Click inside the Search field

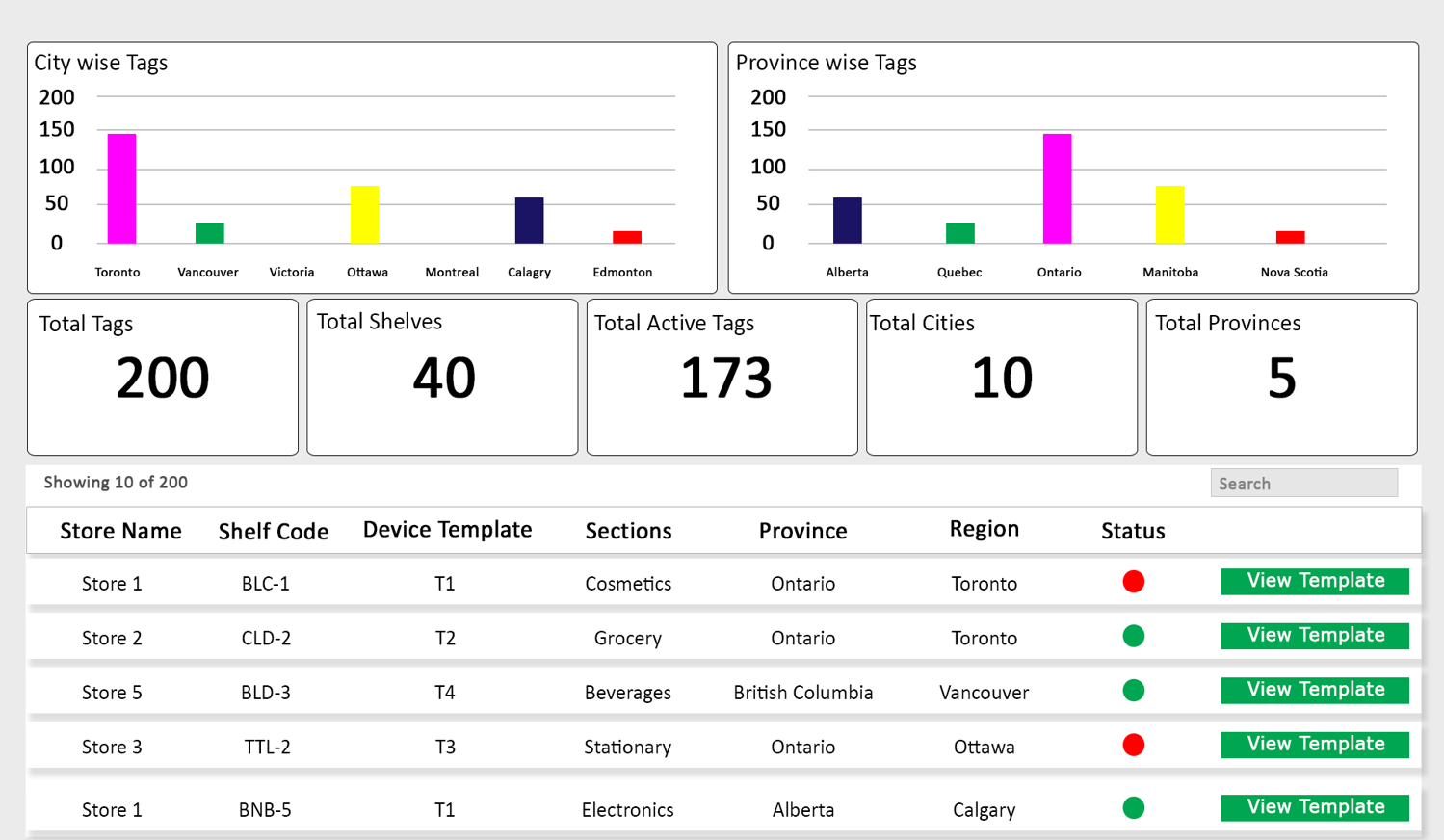(x=1303, y=484)
